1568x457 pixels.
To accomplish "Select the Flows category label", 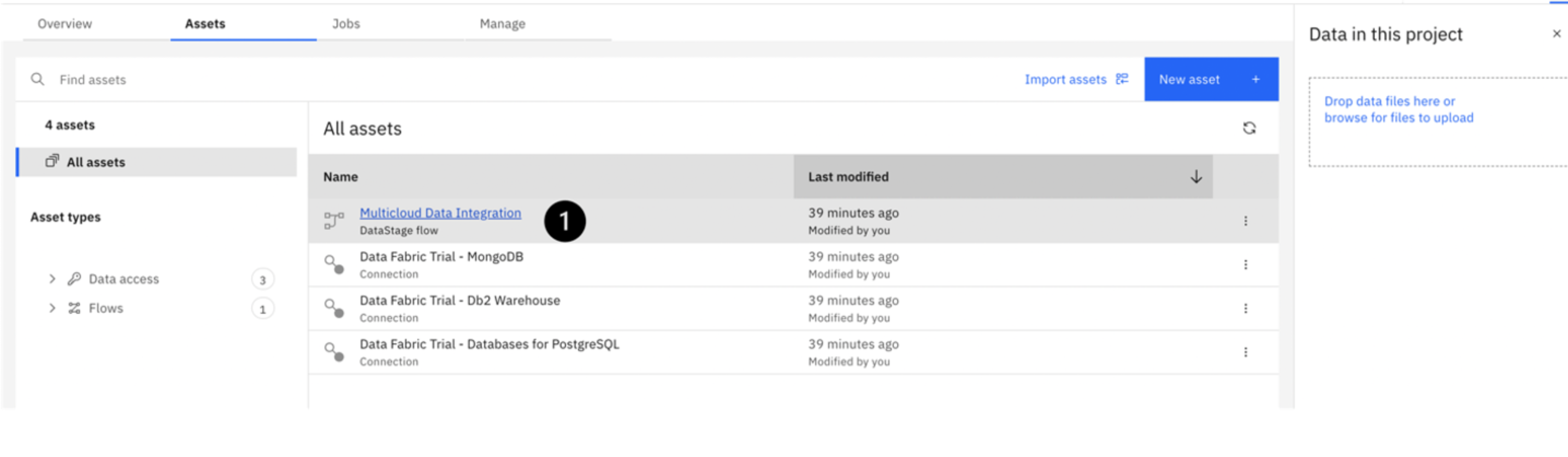I will (x=106, y=308).
